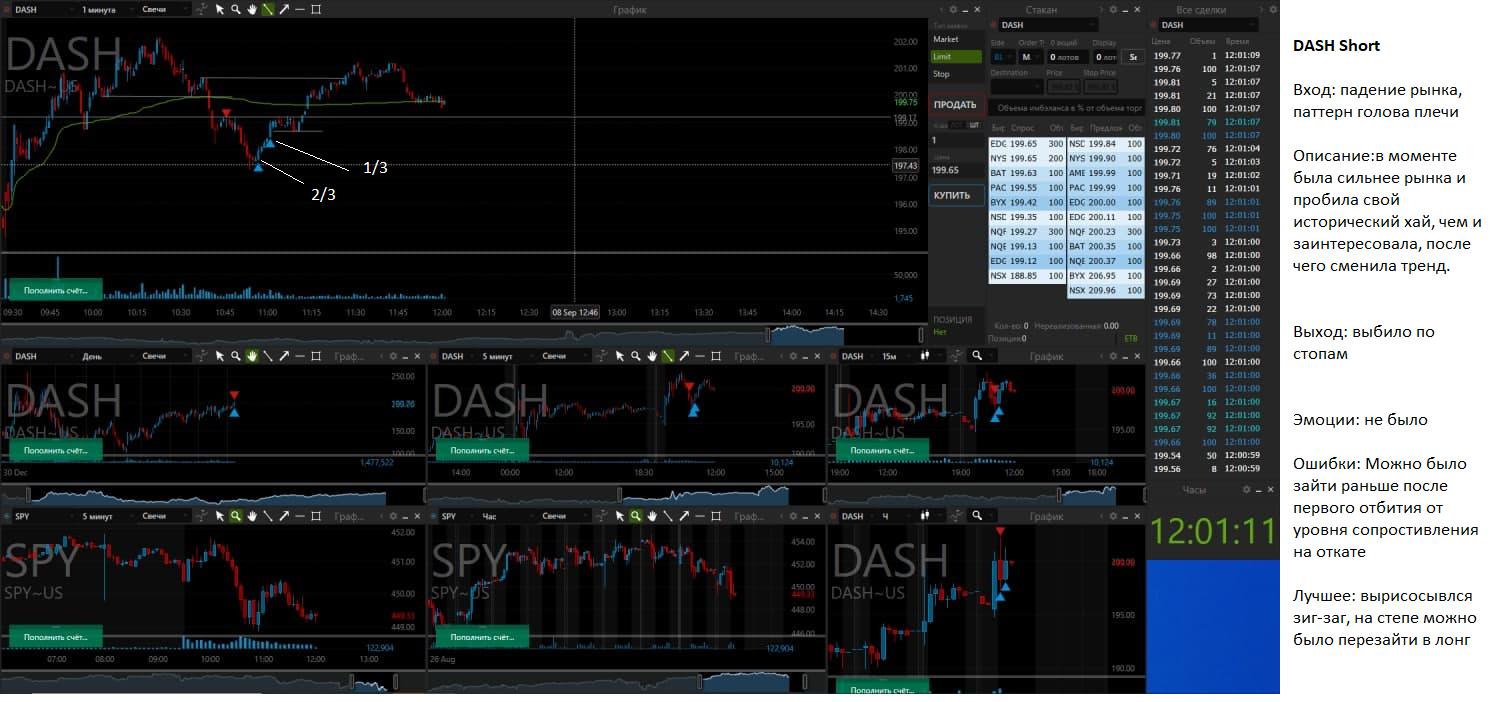The image size is (1508, 702).
Task: Select the Market order type
Action: [x=956, y=39]
